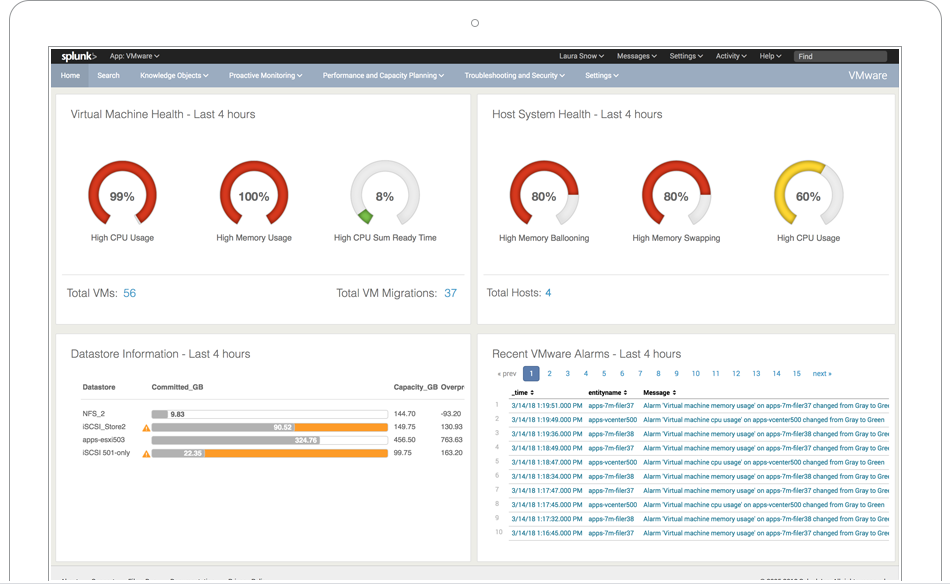
Task: Jump to alarms page 10
Action: click(x=696, y=374)
